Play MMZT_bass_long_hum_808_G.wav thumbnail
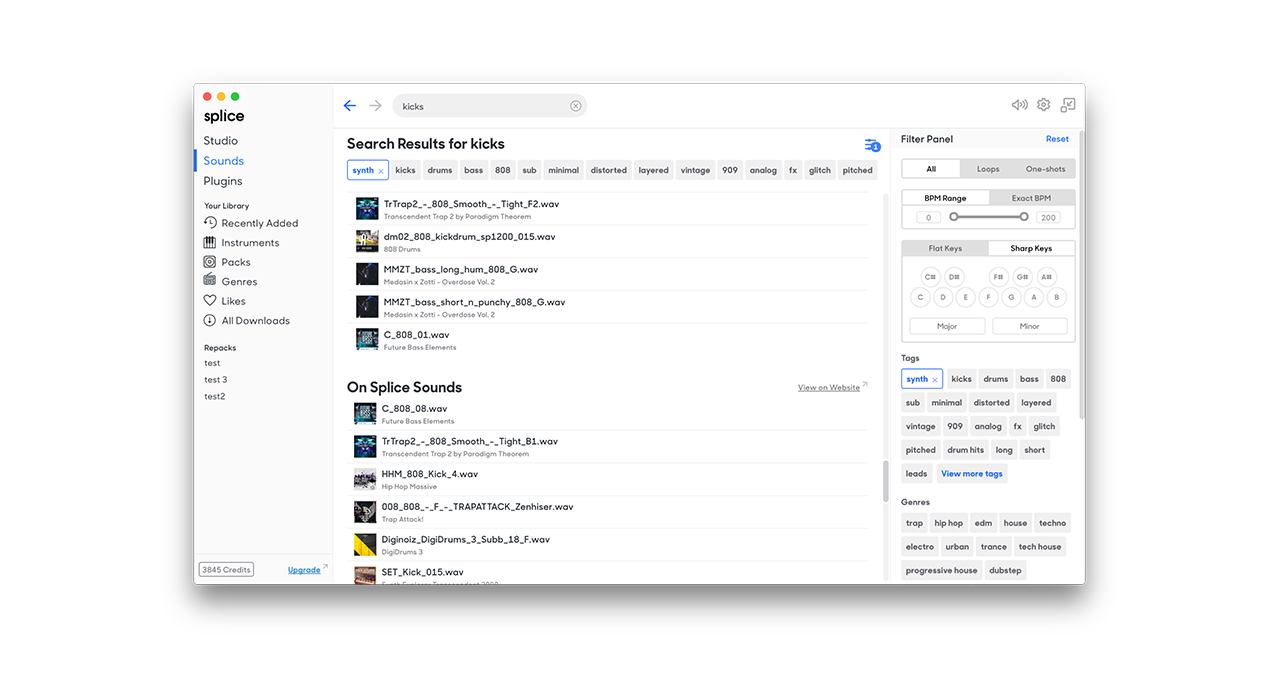Screen dimensions: 1280x673 pyautogui.click(x=367, y=274)
